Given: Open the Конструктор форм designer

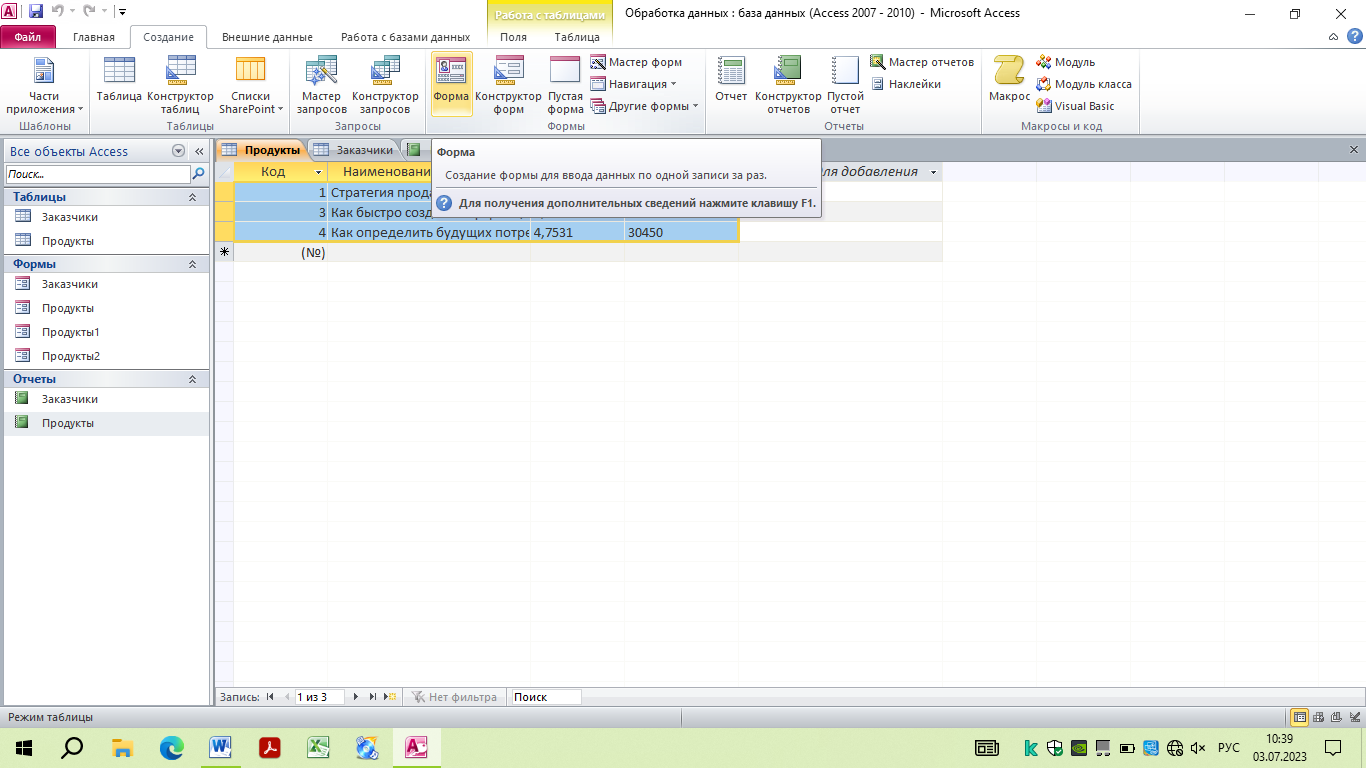Looking at the screenshot, I should pyautogui.click(x=509, y=85).
